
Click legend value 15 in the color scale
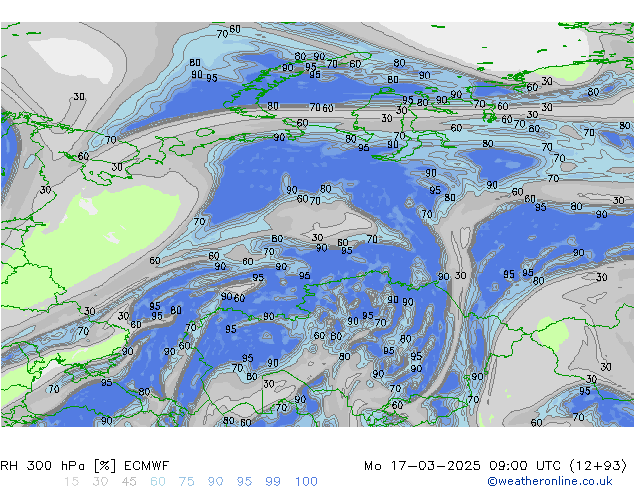click(71, 482)
